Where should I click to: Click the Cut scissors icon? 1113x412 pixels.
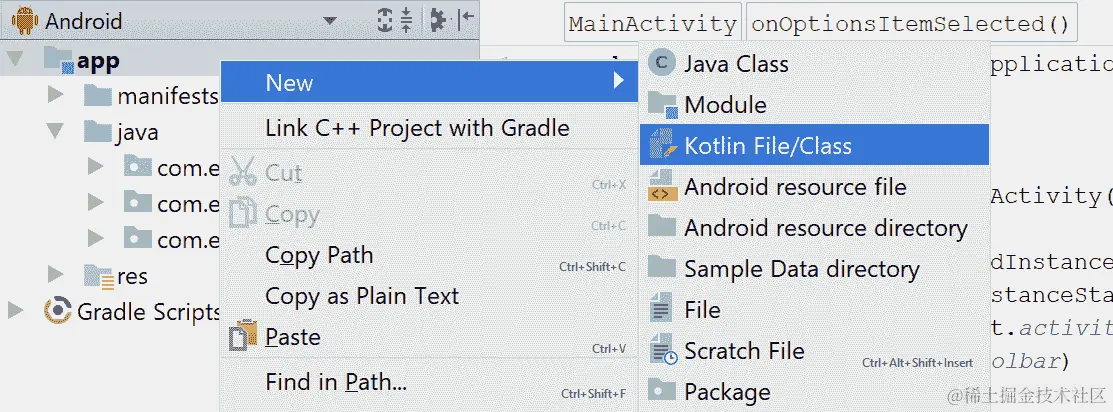(243, 172)
